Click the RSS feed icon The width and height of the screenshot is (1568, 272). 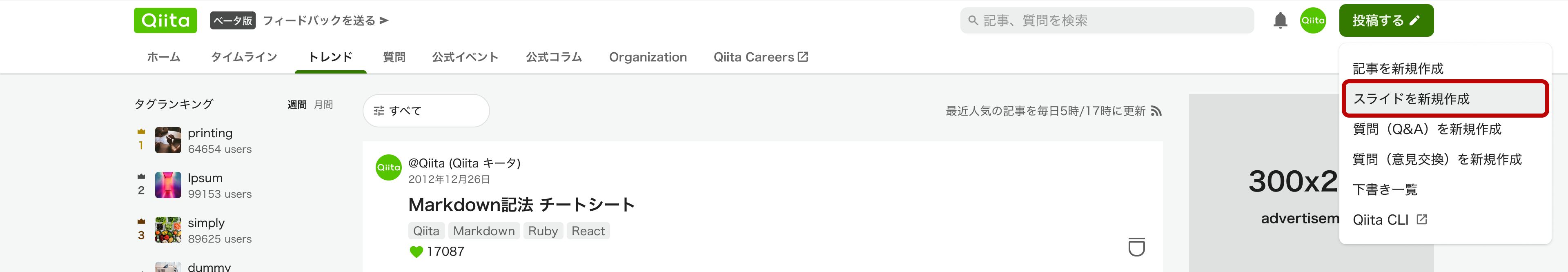click(1156, 111)
